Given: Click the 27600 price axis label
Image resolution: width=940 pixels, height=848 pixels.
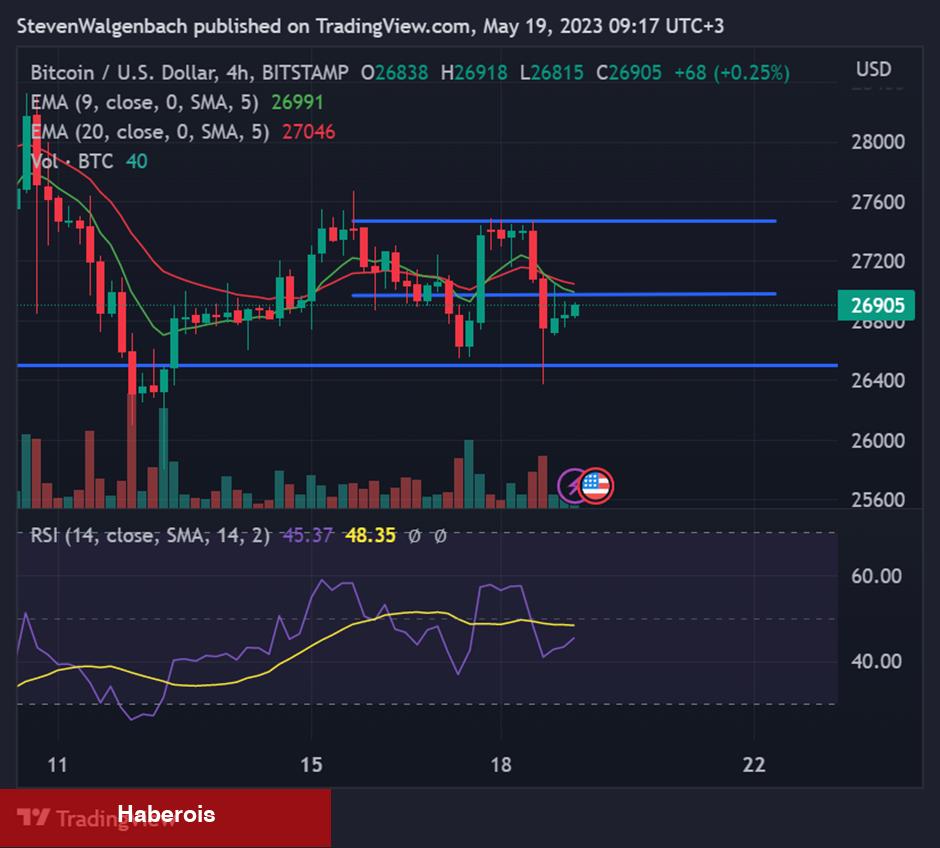Looking at the screenshot, I should (x=878, y=202).
